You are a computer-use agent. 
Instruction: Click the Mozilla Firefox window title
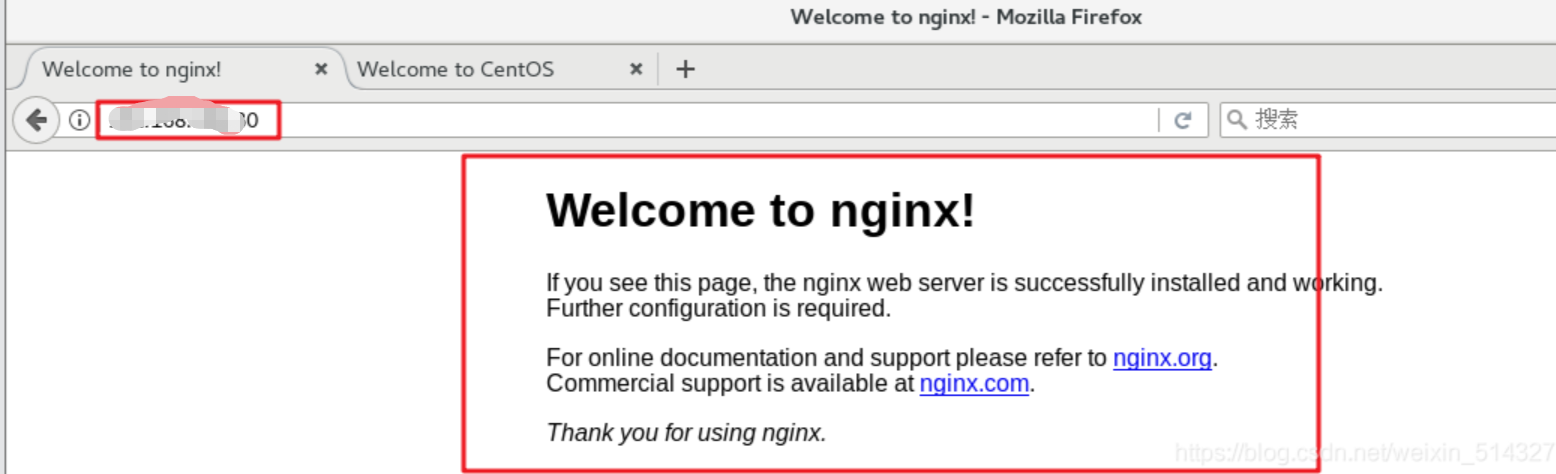tap(966, 17)
